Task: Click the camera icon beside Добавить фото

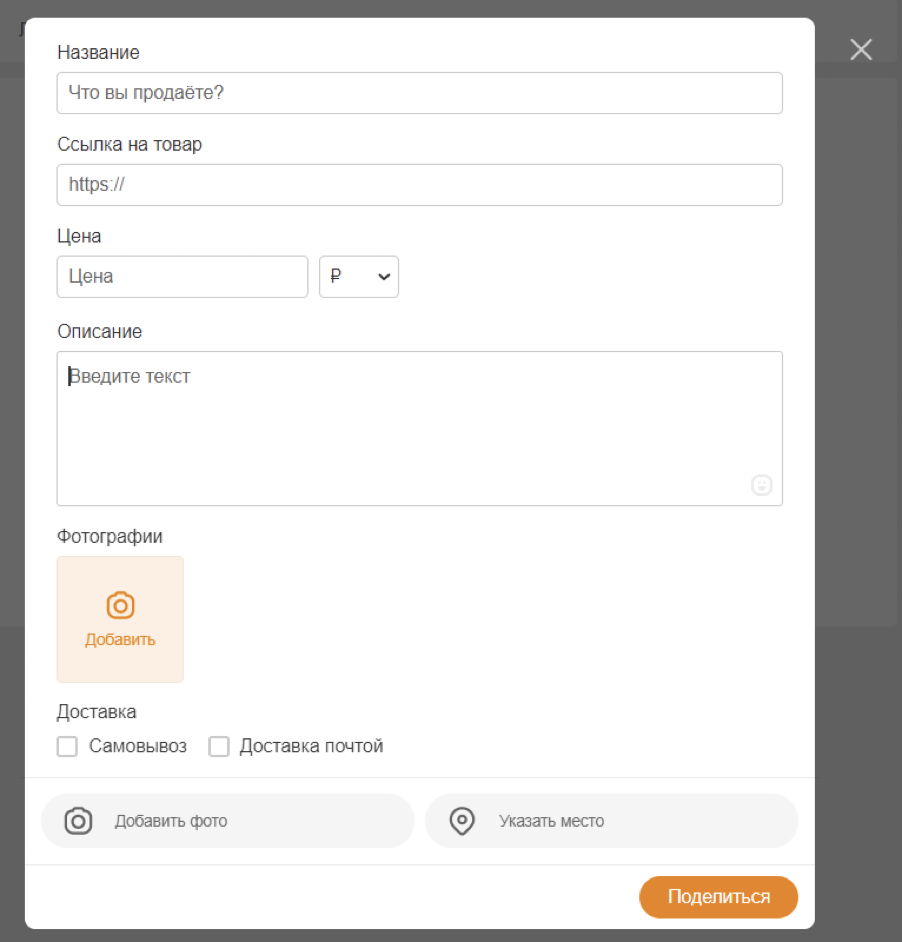Action: click(x=78, y=821)
